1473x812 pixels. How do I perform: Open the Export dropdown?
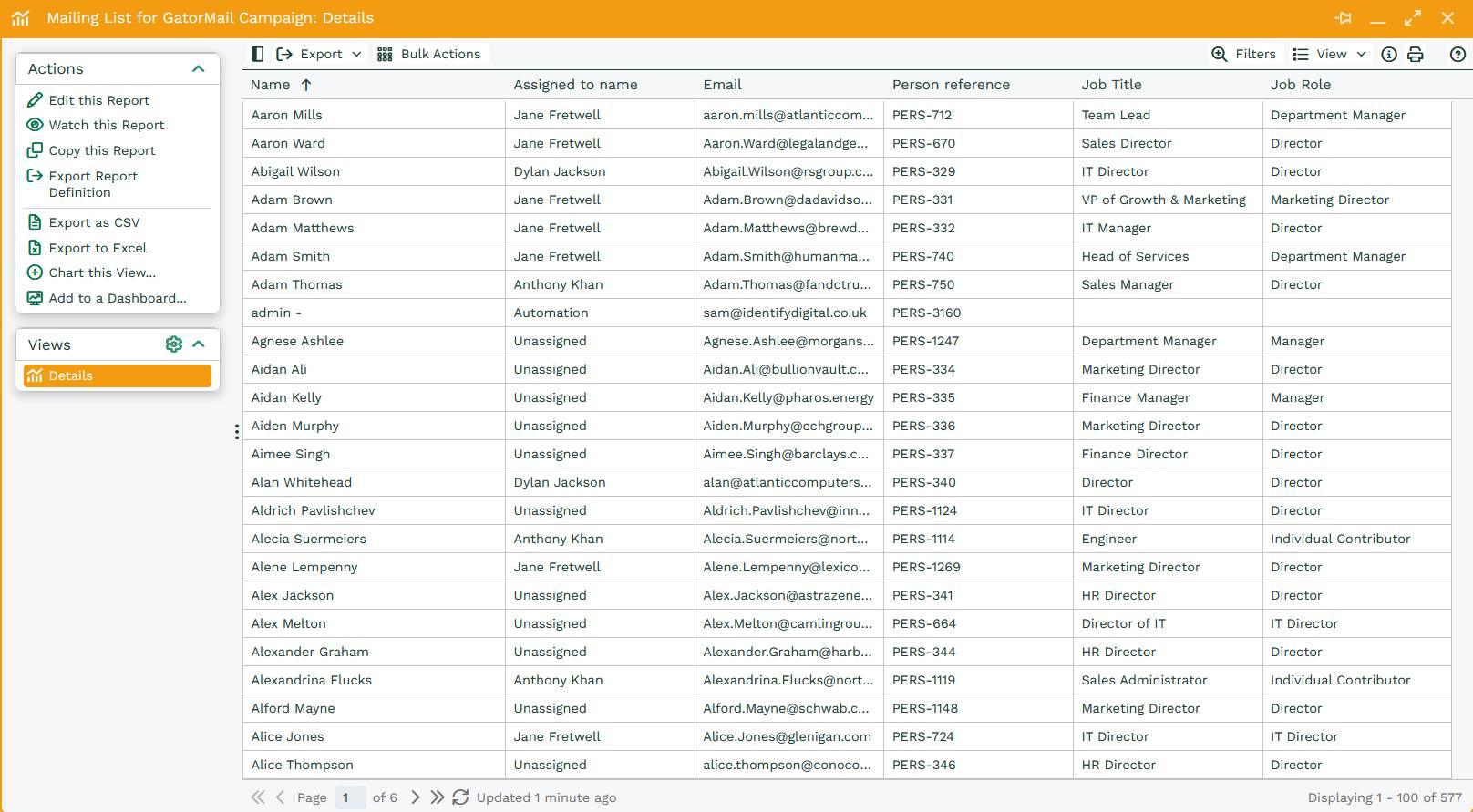[320, 55]
